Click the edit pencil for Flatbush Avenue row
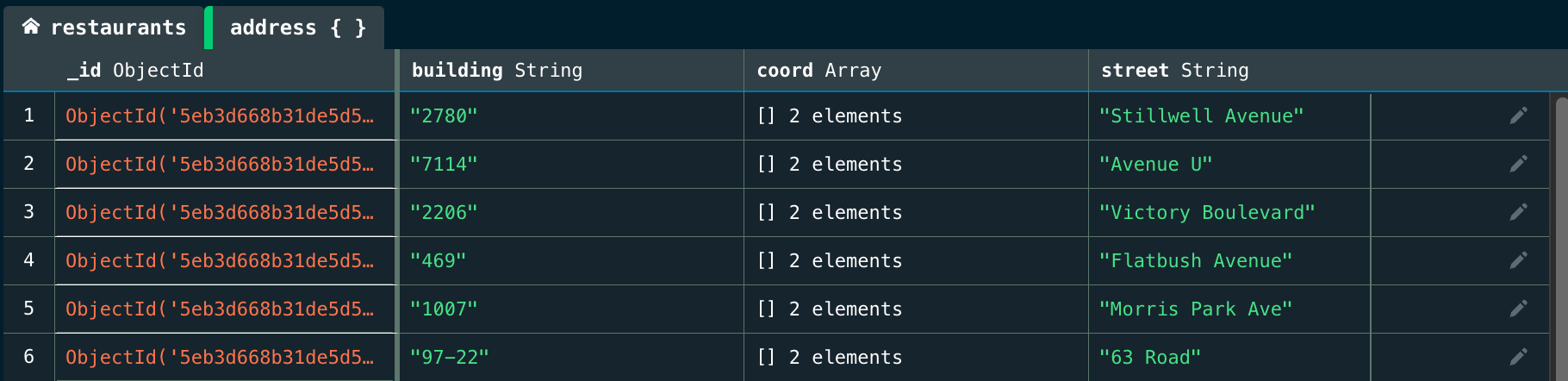 click(1518, 260)
